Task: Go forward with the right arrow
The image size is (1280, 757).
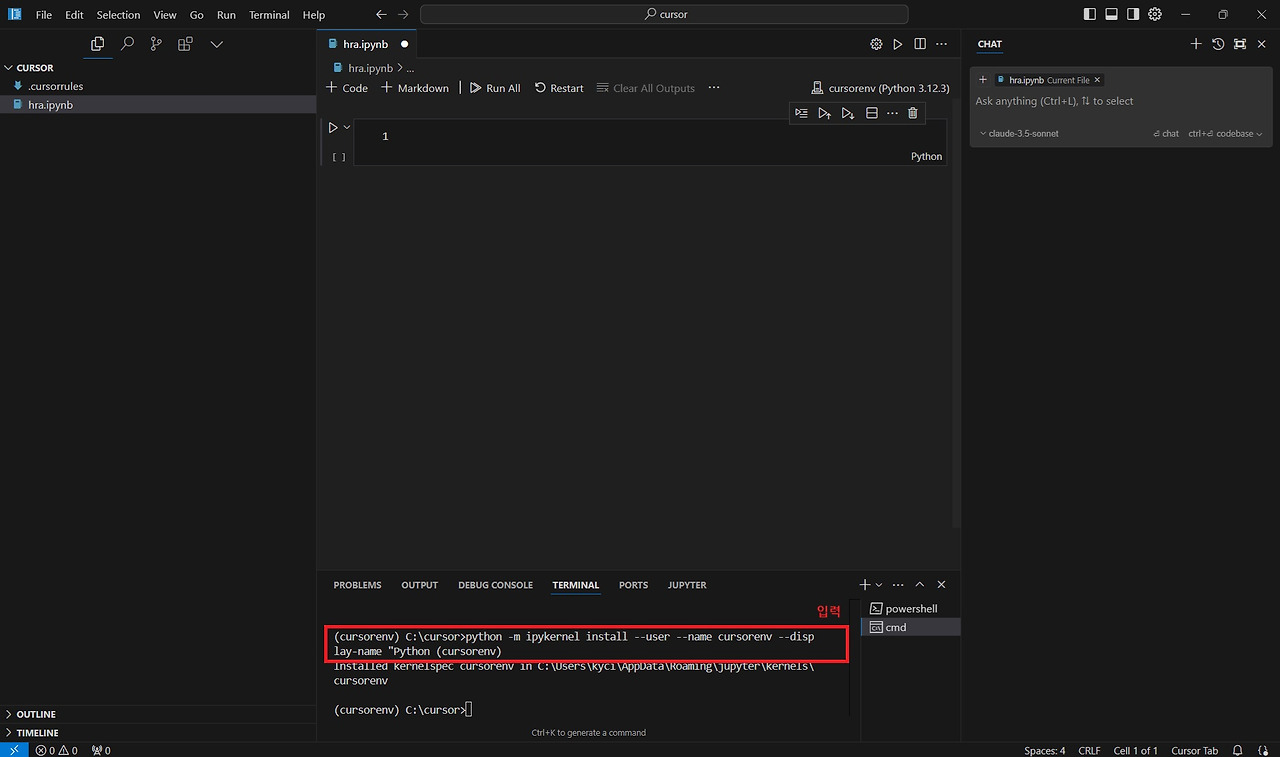Action: coord(403,15)
